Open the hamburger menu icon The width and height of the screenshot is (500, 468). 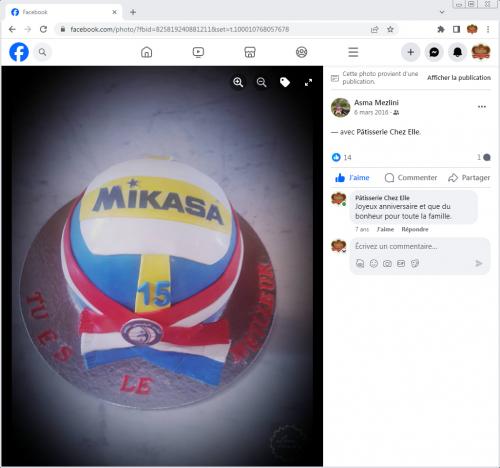pos(353,52)
